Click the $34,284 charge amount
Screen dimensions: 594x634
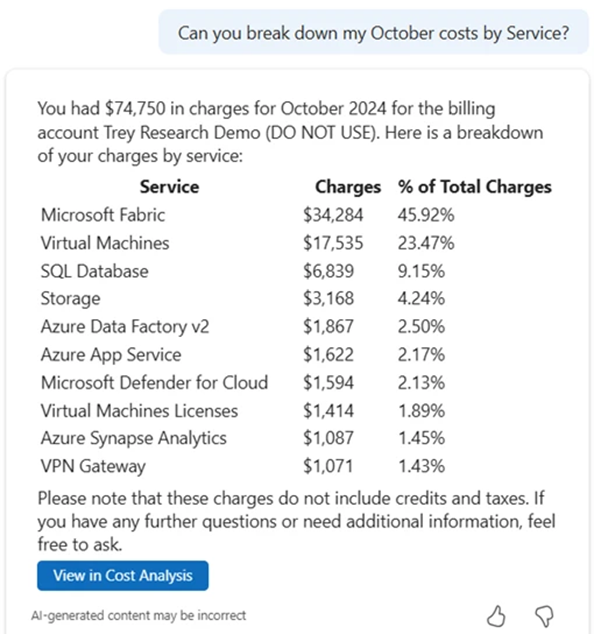point(333,215)
